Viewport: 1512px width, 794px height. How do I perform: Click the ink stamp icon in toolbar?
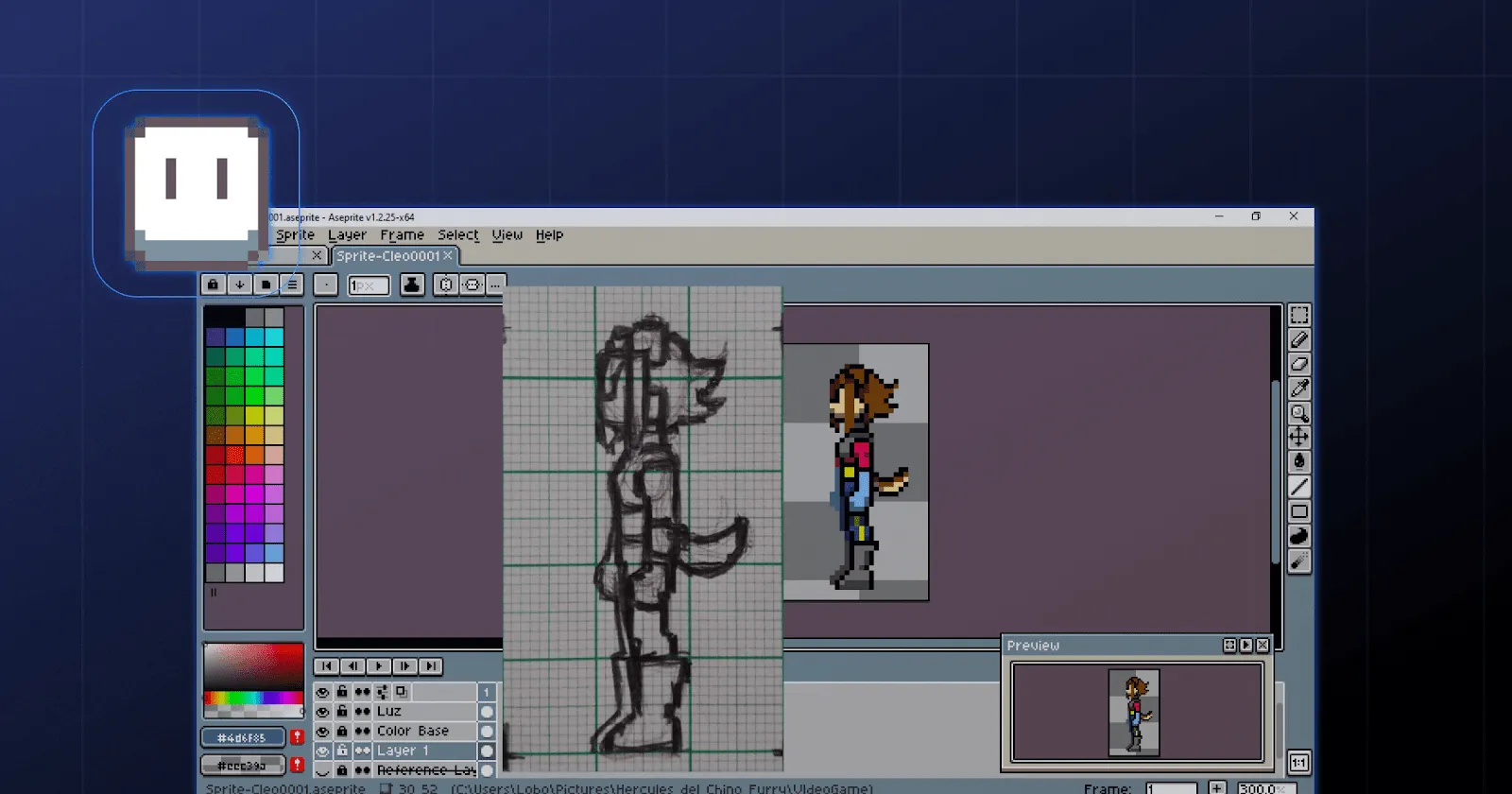(412, 285)
